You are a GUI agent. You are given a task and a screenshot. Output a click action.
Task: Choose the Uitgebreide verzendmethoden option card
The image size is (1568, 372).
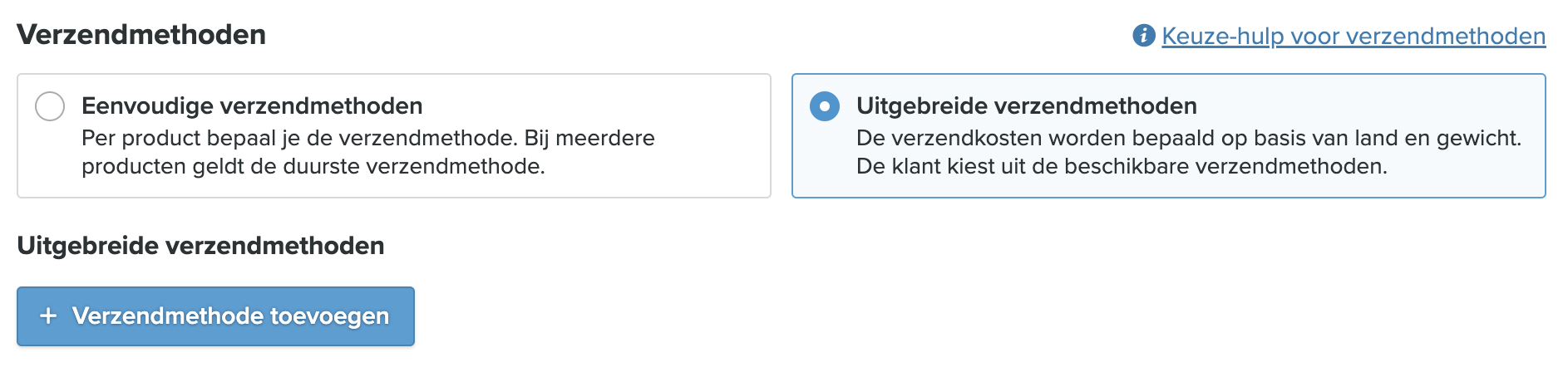point(1169,136)
